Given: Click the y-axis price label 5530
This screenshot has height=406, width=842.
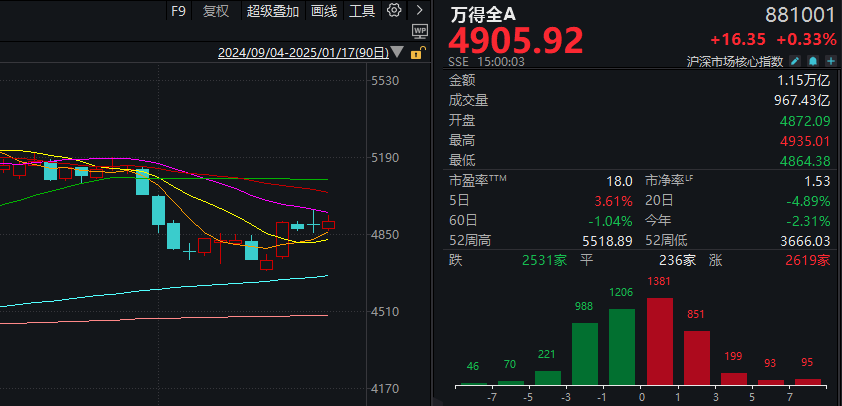Looking at the screenshot, I should click(386, 81).
